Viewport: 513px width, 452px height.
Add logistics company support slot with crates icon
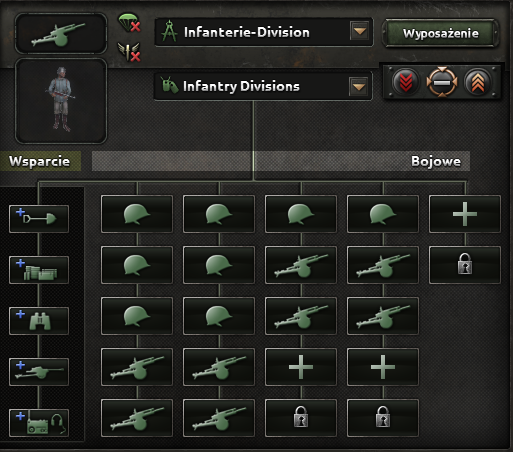39,270
